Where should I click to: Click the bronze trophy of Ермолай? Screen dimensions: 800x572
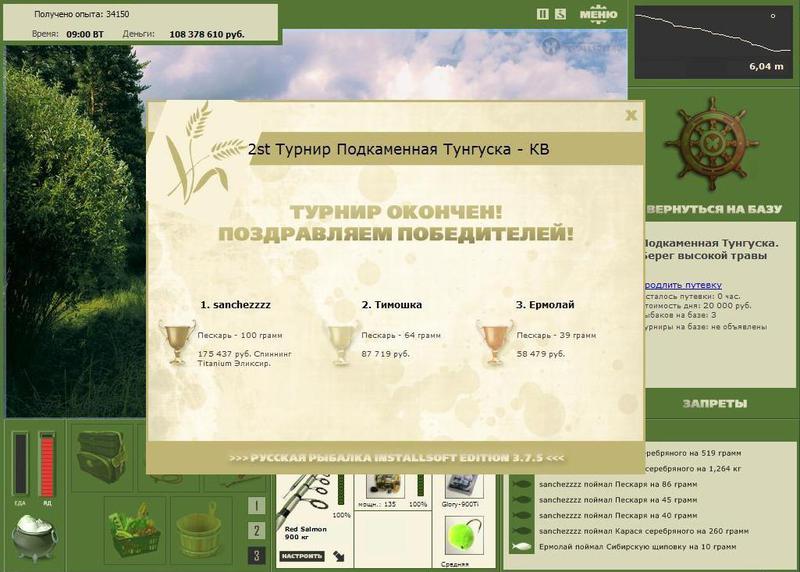coord(494,341)
